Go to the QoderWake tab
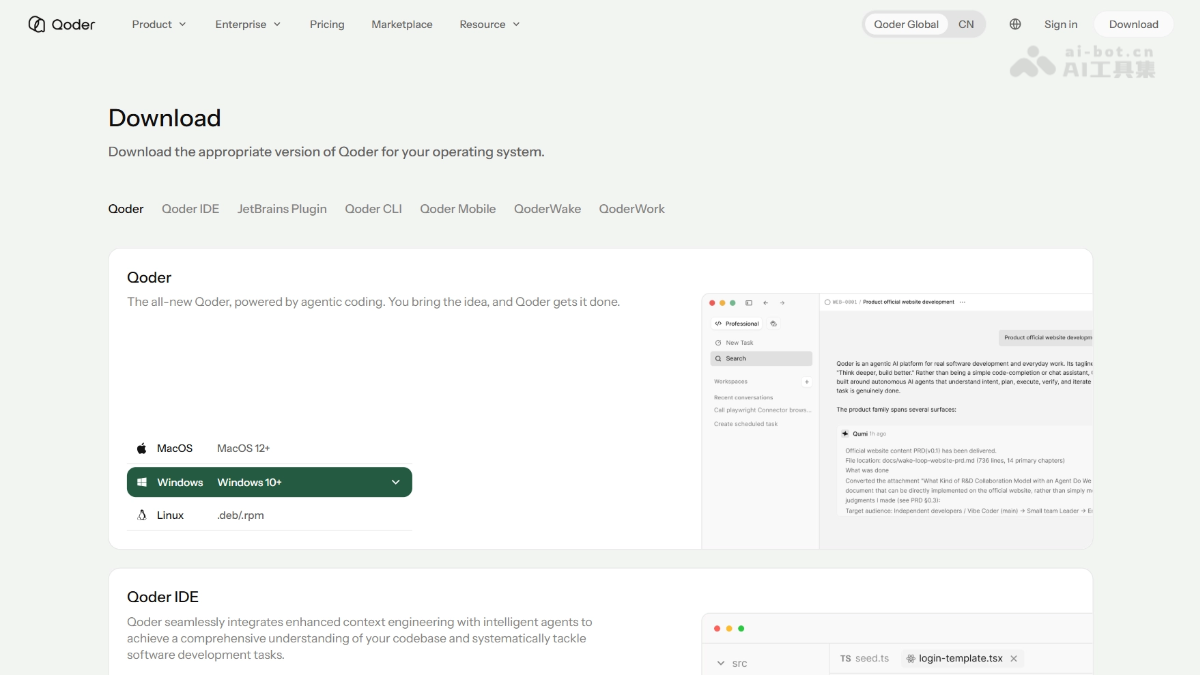 (547, 209)
